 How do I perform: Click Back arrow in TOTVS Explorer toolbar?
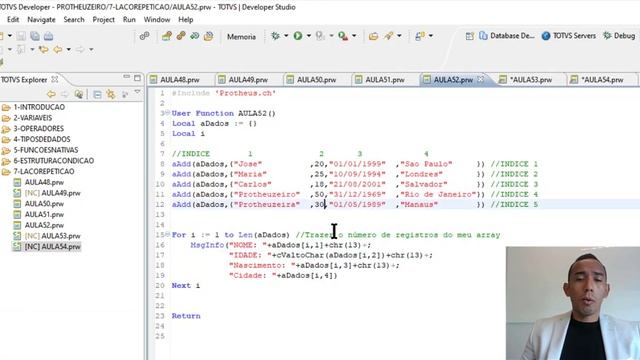(x=51, y=94)
